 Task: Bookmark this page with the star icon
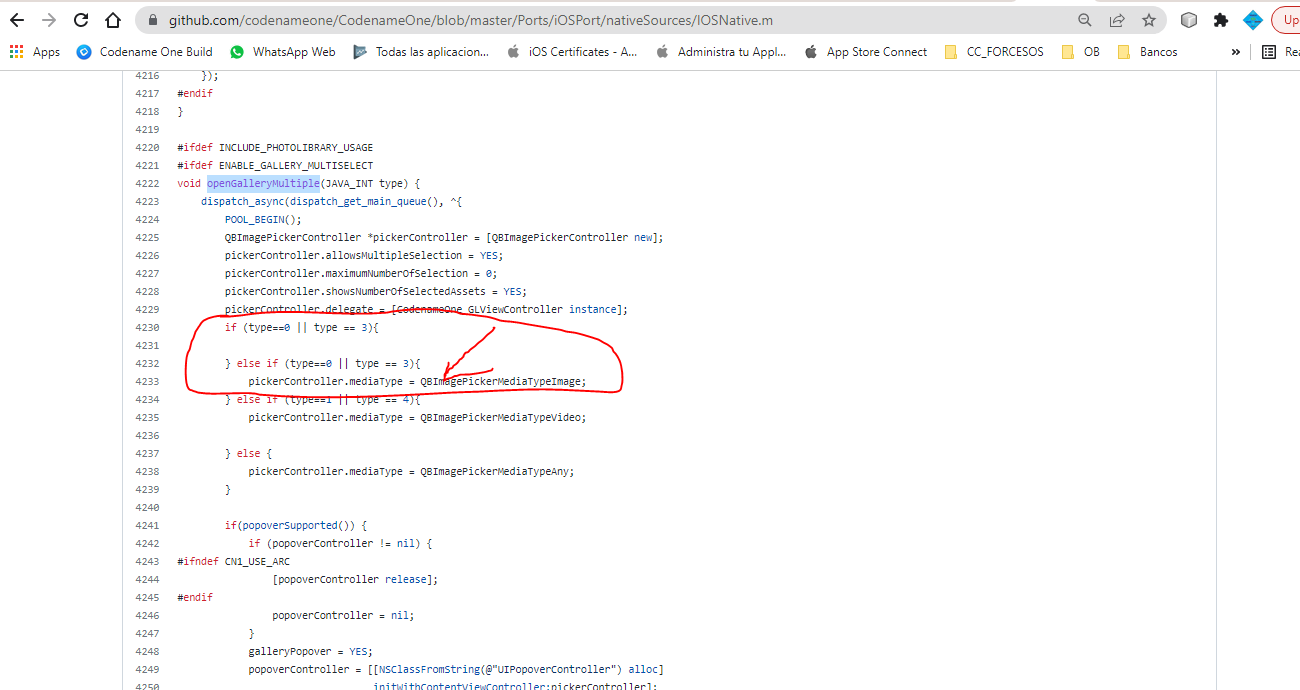[x=1149, y=20]
